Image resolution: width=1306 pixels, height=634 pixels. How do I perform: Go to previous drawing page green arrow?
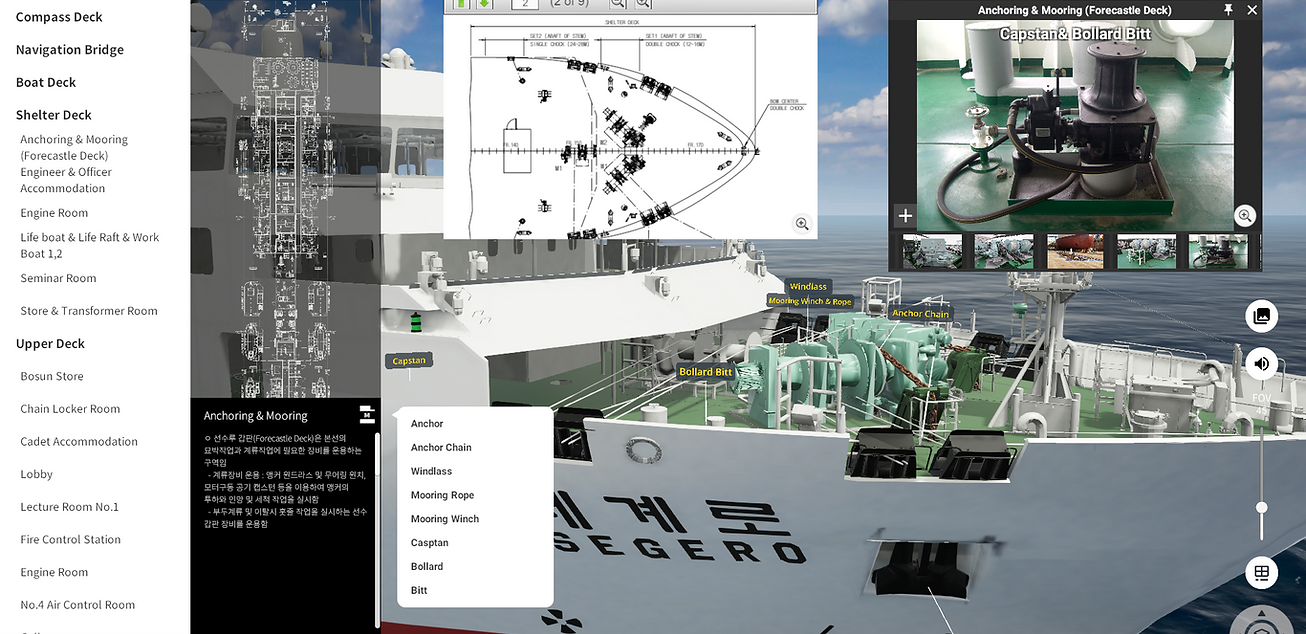(x=461, y=3)
